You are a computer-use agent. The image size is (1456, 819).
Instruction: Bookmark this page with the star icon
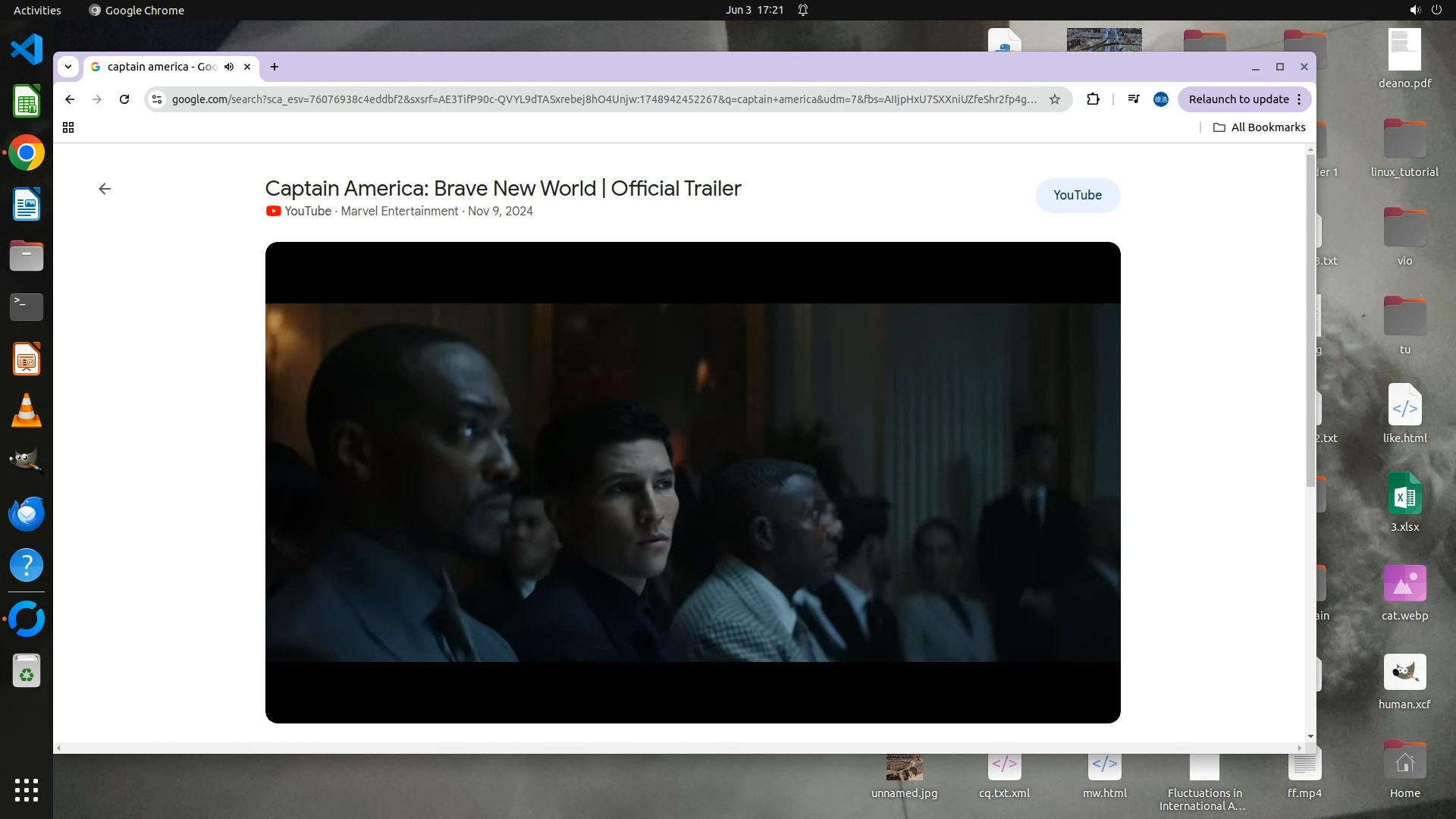(x=1054, y=99)
